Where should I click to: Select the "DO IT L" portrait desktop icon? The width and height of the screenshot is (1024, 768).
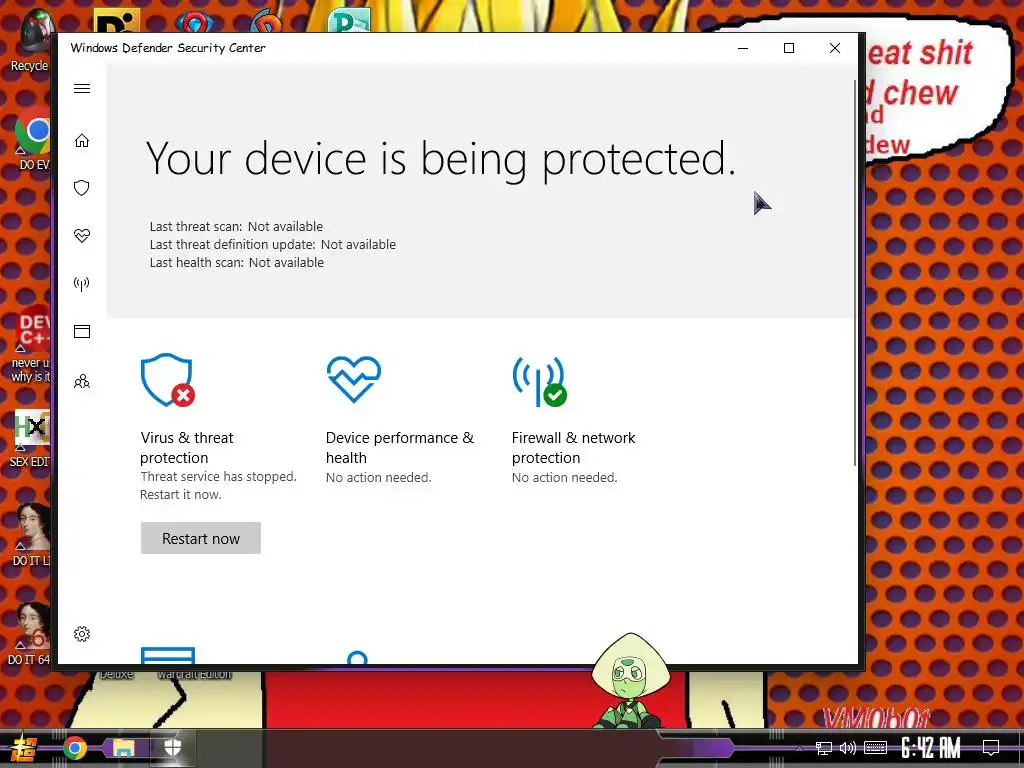click(31, 534)
